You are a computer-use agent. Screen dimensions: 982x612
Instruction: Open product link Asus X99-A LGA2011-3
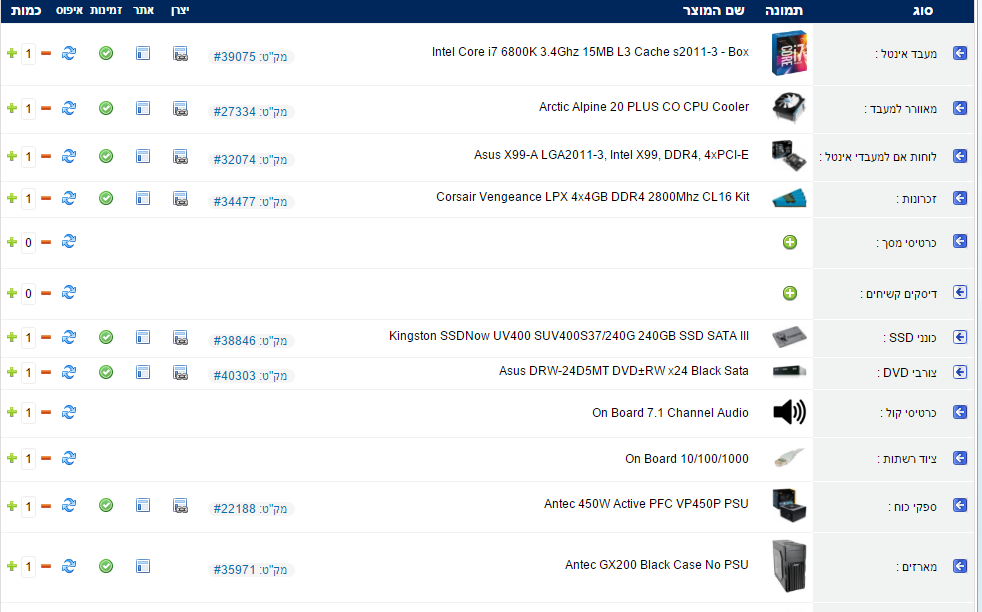pos(611,155)
